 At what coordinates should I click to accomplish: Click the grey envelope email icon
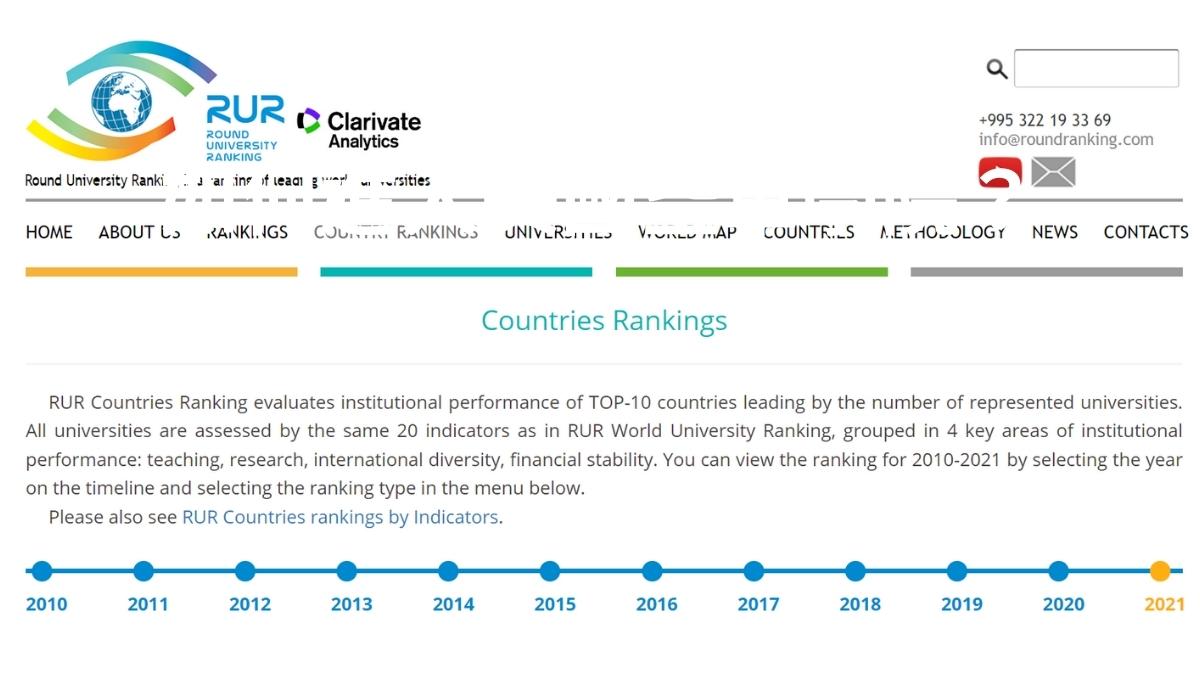pyautogui.click(x=1053, y=173)
